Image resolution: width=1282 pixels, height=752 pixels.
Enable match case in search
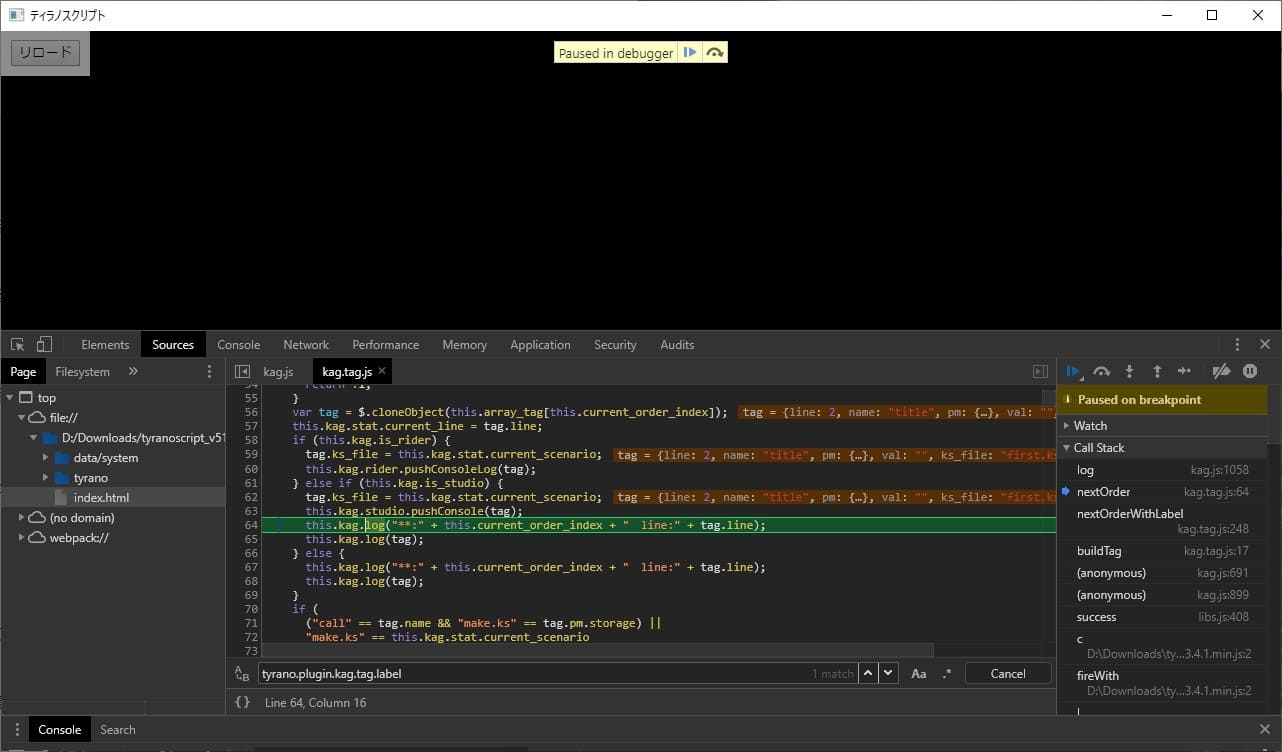click(918, 674)
